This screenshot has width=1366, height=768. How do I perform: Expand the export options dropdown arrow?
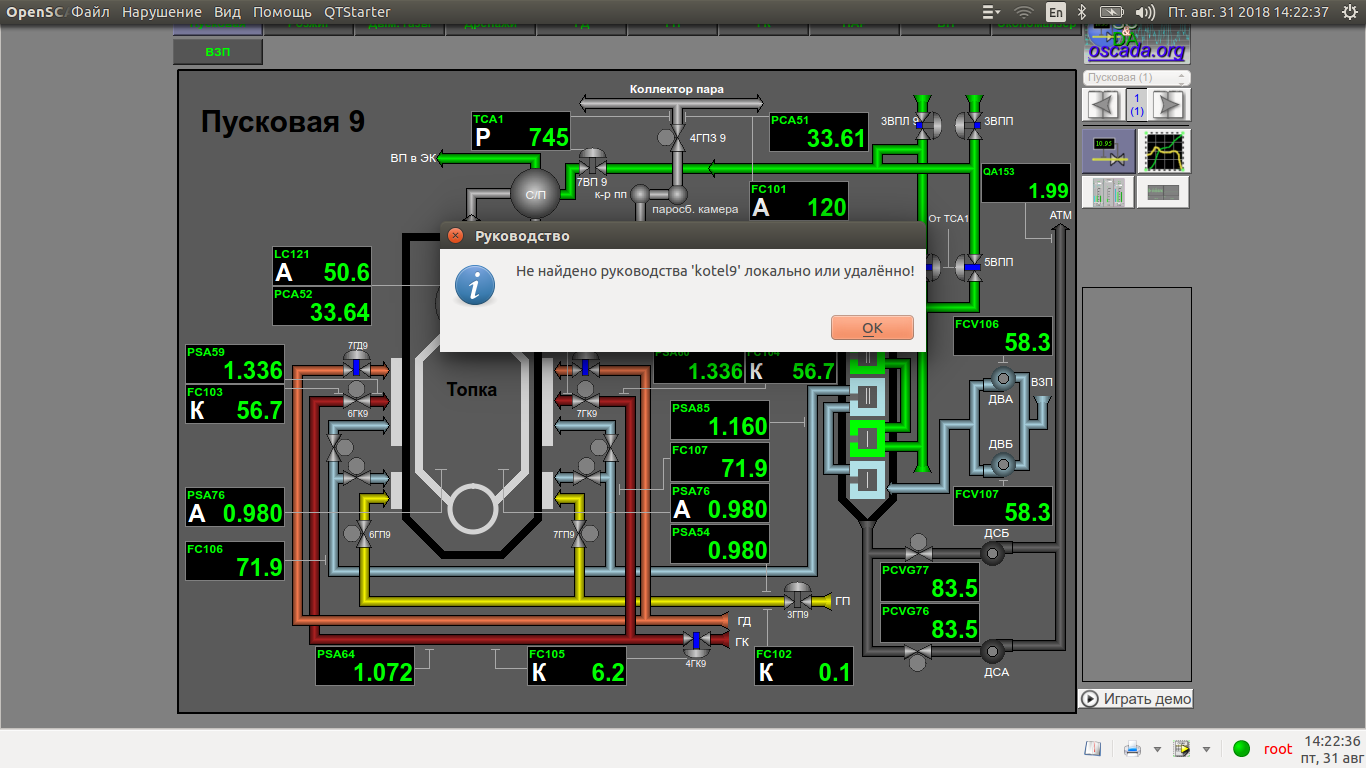click(1207, 749)
